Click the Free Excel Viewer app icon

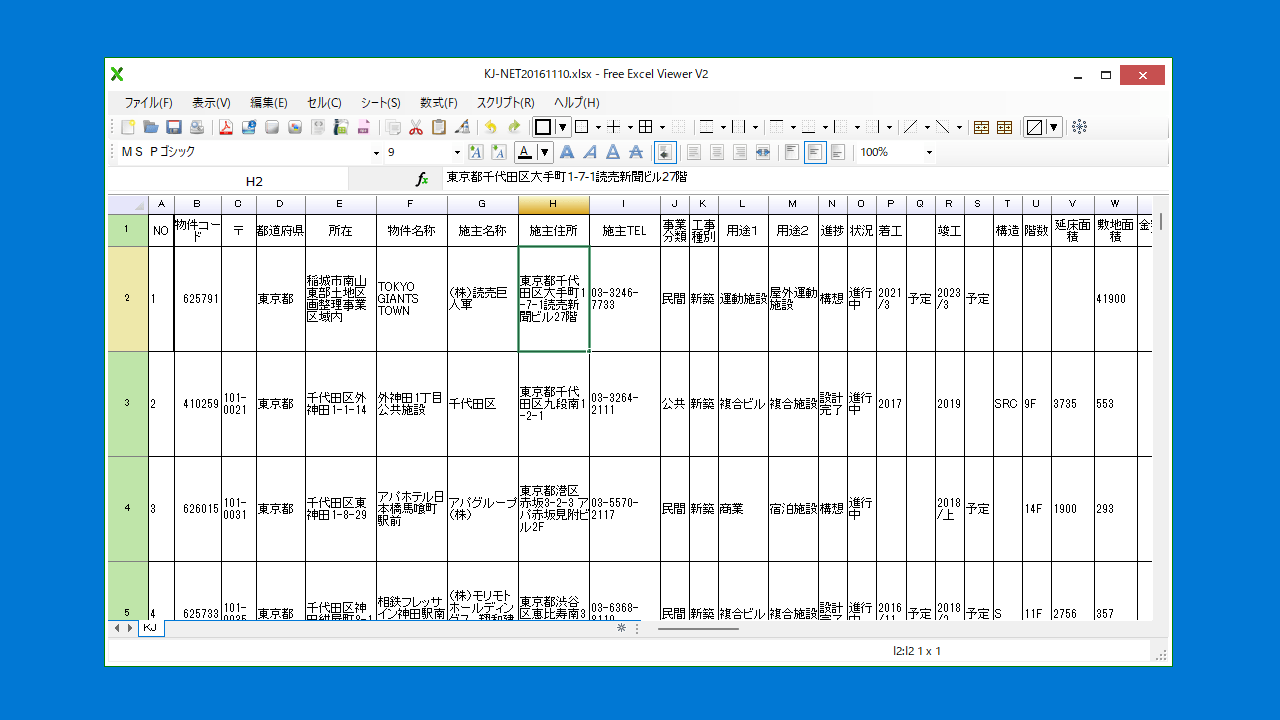pos(117,73)
